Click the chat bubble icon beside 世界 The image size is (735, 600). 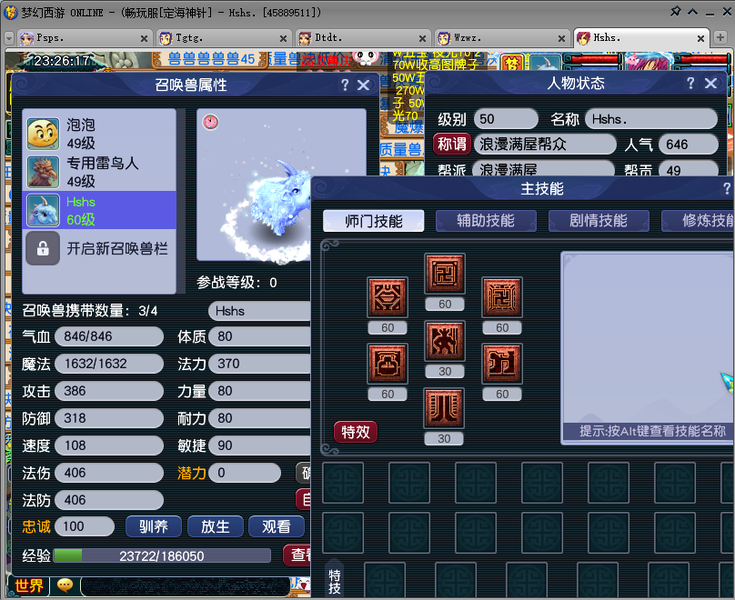[65, 585]
